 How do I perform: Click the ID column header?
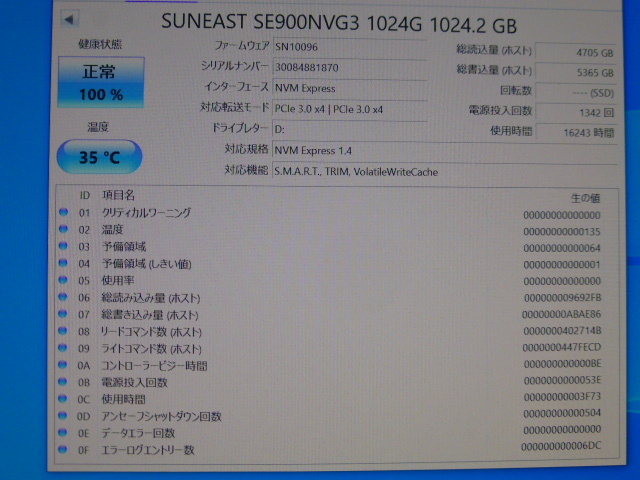tap(84, 196)
